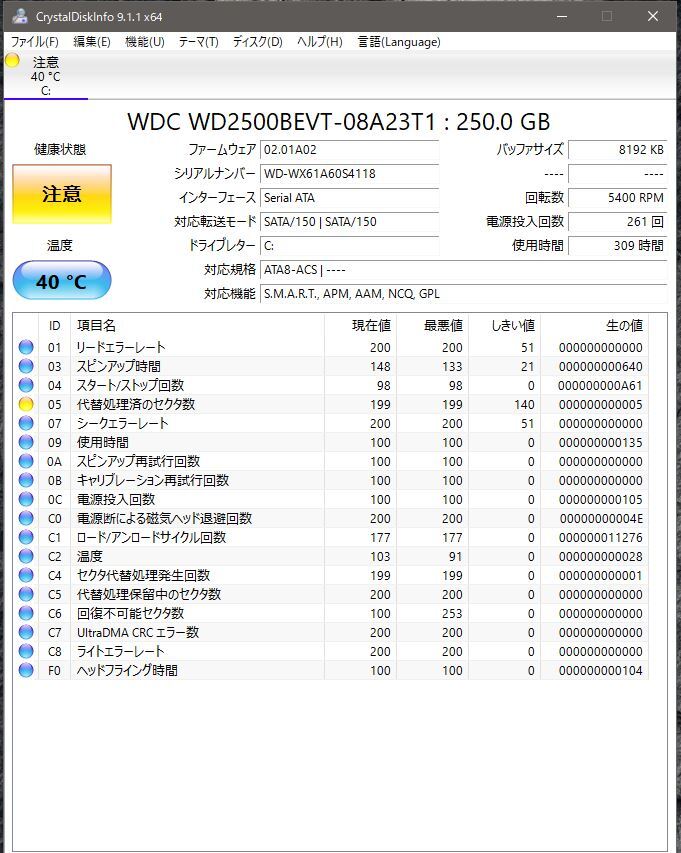Click the rotation rate value 5400 RPM
The width and height of the screenshot is (681, 853).
(x=617, y=197)
